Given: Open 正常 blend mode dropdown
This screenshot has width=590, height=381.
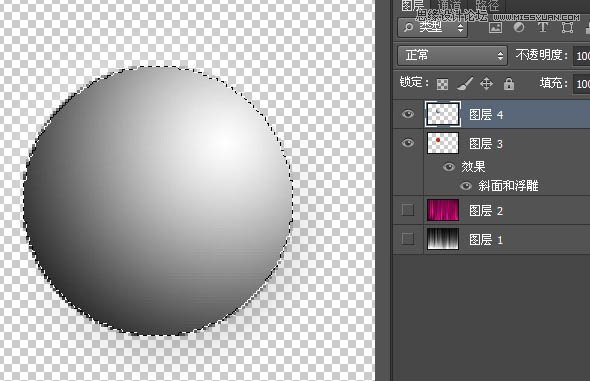Looking at the screenshot, I should [x=452, y=55].
